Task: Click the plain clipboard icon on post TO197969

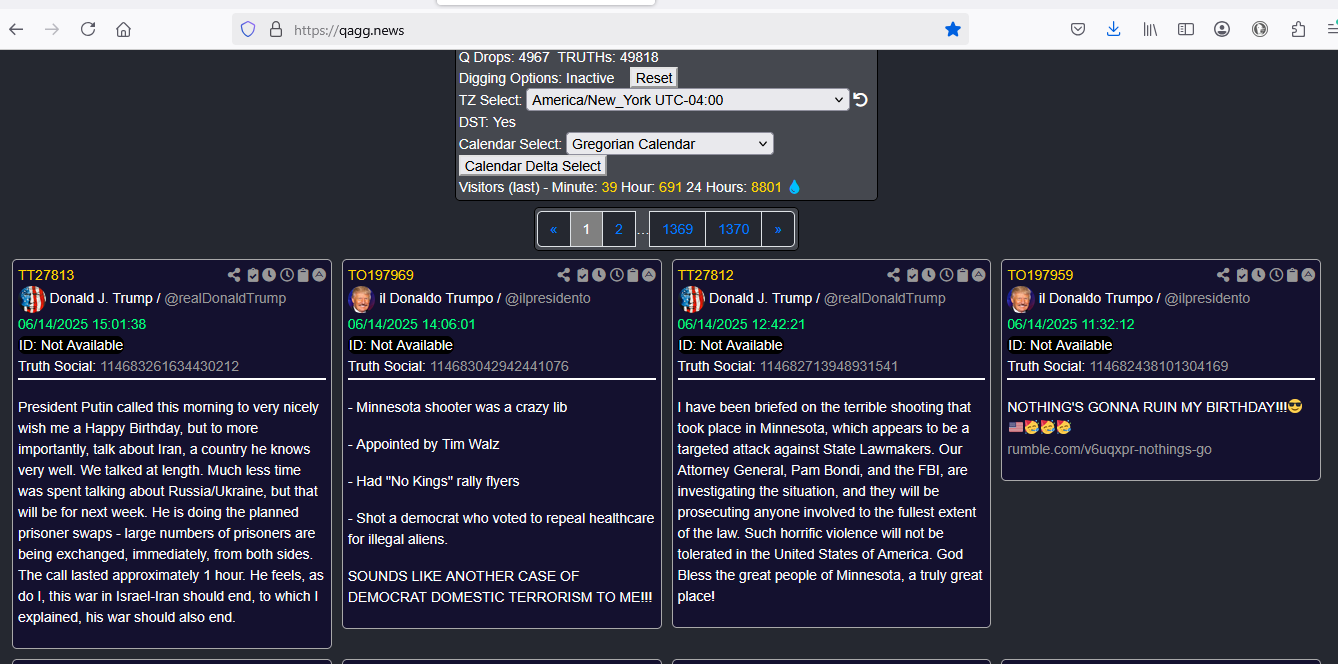Action: tap(633, 275)
